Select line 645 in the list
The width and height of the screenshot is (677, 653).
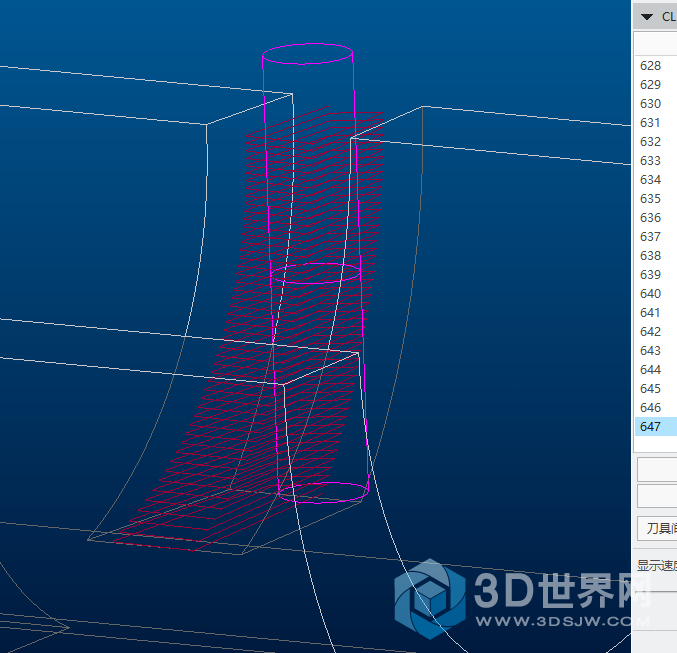click(656, 389)
